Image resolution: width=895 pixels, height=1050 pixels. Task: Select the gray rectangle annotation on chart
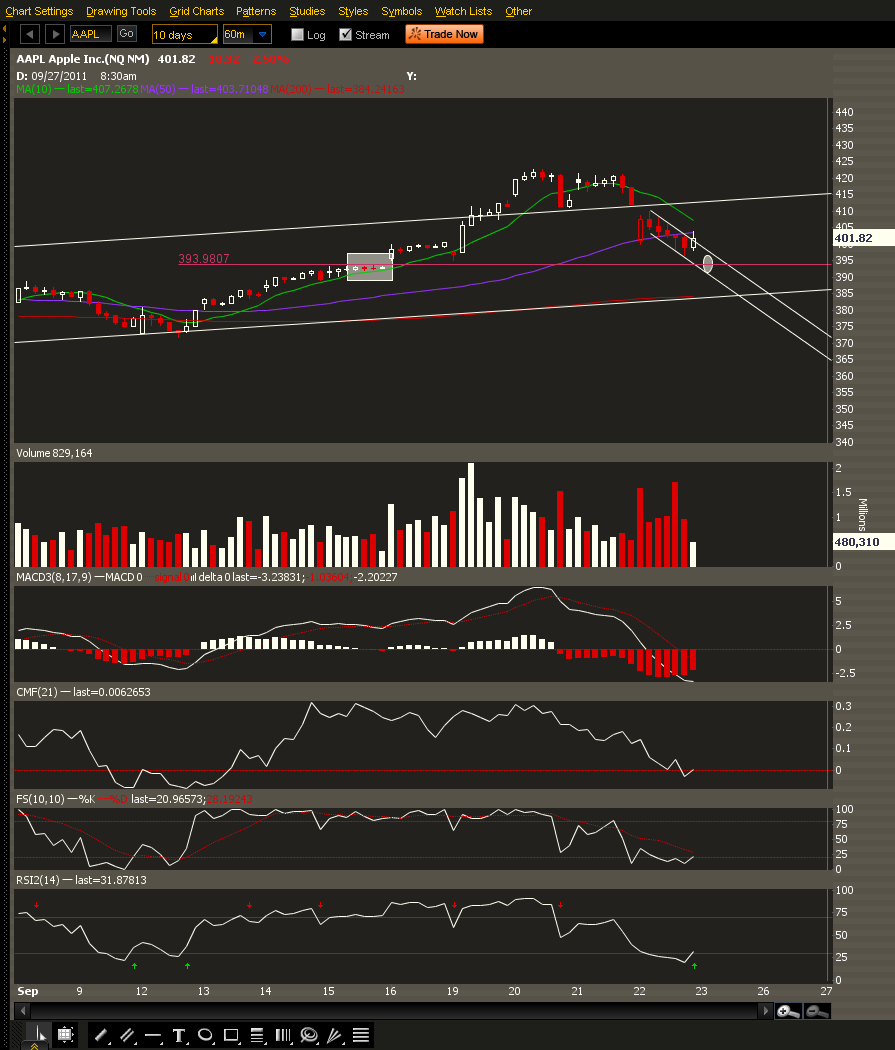pos(370,267)
